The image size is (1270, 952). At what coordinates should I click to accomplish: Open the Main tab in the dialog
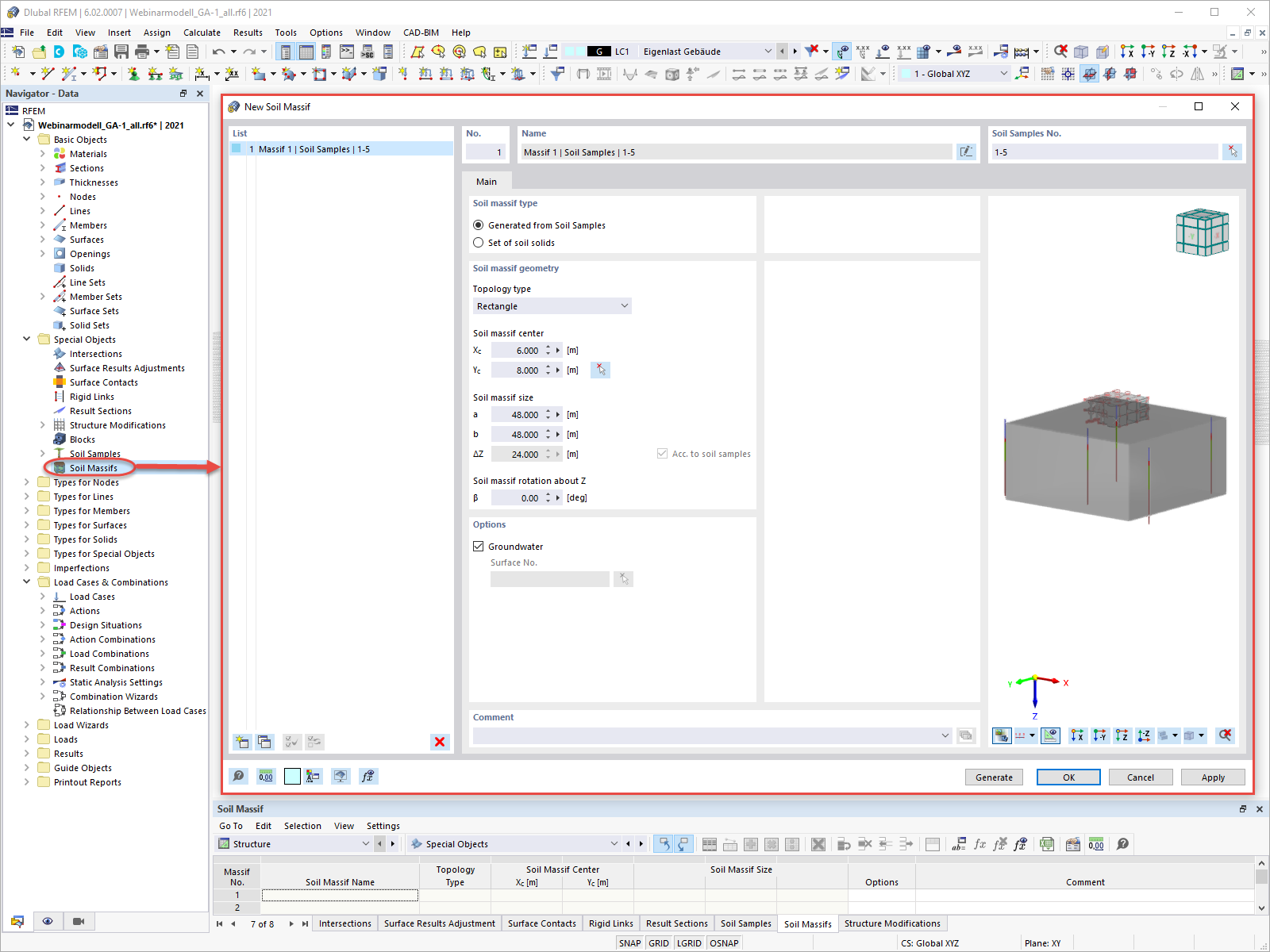click(x=487, y=182)
